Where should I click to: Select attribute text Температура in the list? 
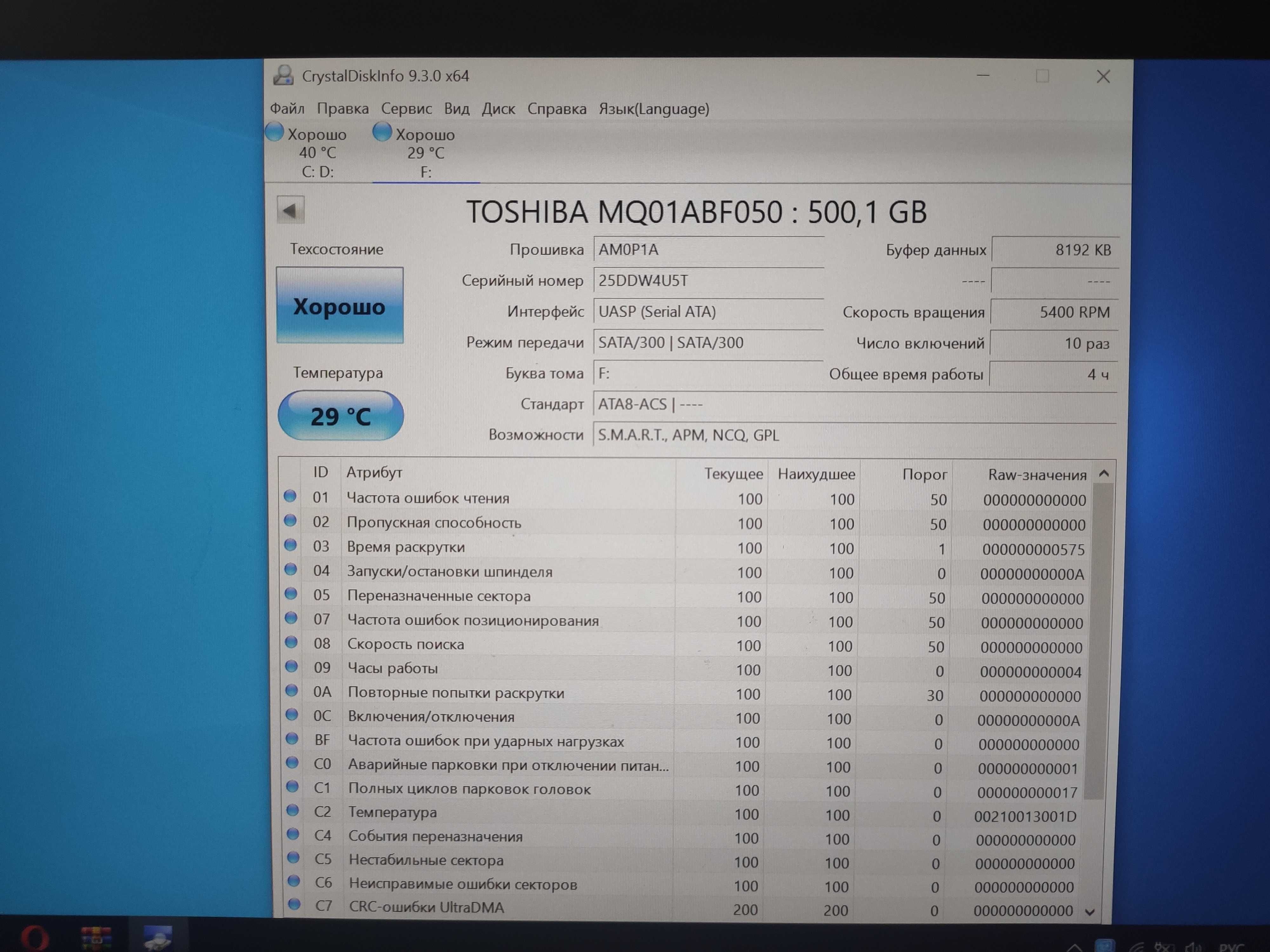pos(393,813)
